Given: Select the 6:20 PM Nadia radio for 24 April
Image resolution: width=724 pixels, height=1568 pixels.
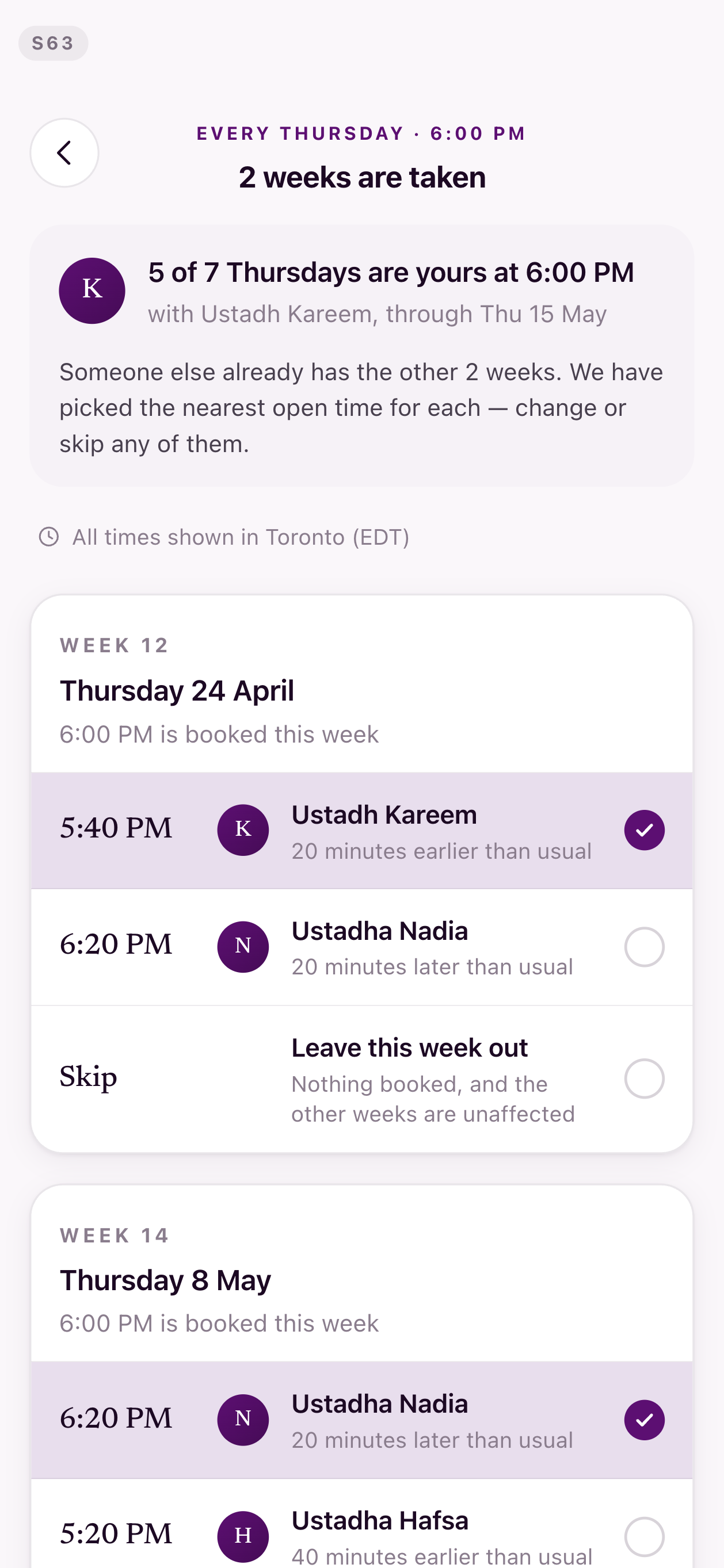Looking at the screenshot, I should pyautogui.click(x=644, y=947).
